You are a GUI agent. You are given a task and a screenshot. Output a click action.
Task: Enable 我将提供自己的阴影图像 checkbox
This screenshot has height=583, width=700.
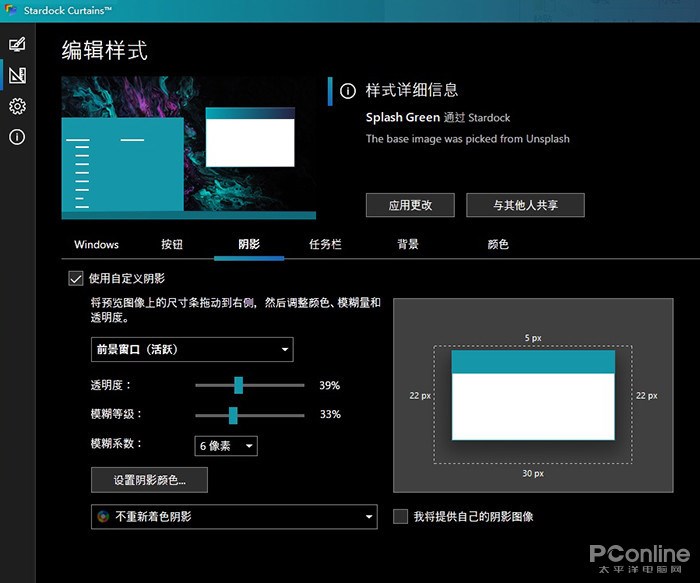click(400, 516)
